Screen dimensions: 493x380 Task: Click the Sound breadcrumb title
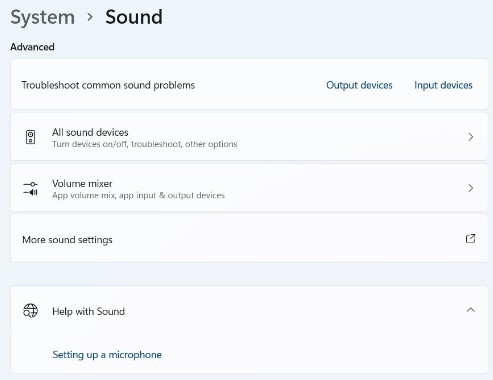[134, 17]
